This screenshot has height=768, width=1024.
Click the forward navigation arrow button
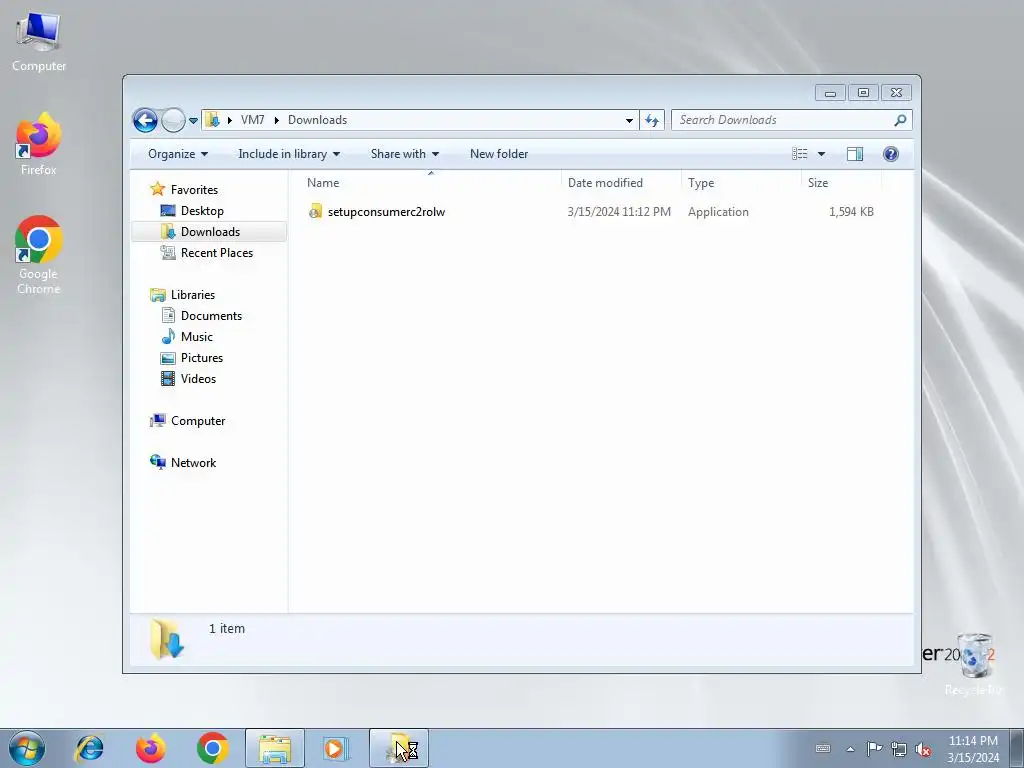pyautogui.click(x=173, y=120)
